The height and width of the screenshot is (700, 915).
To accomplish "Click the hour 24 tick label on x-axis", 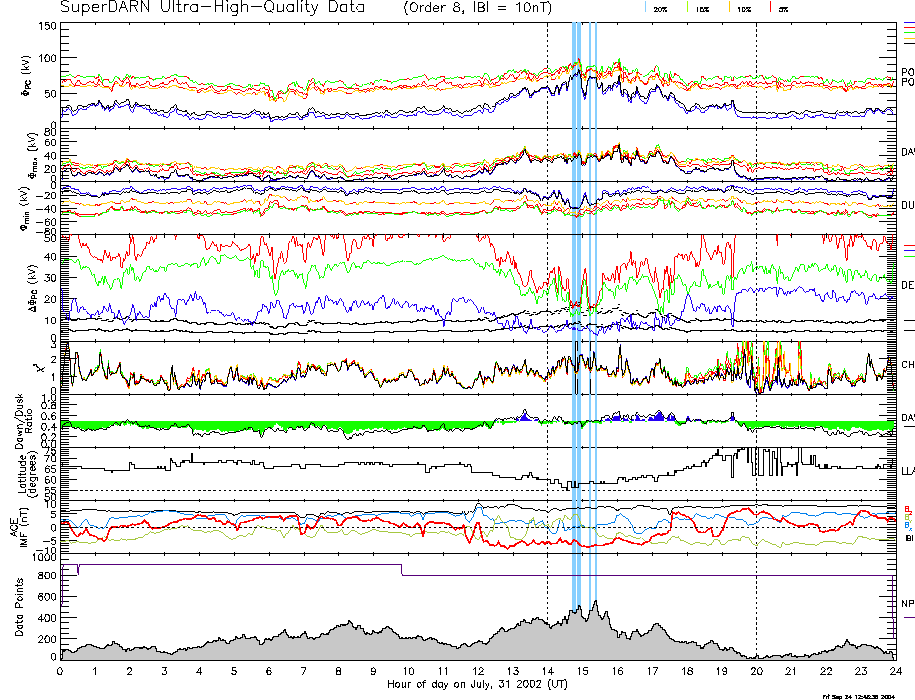I will click(x=893, y=673).
